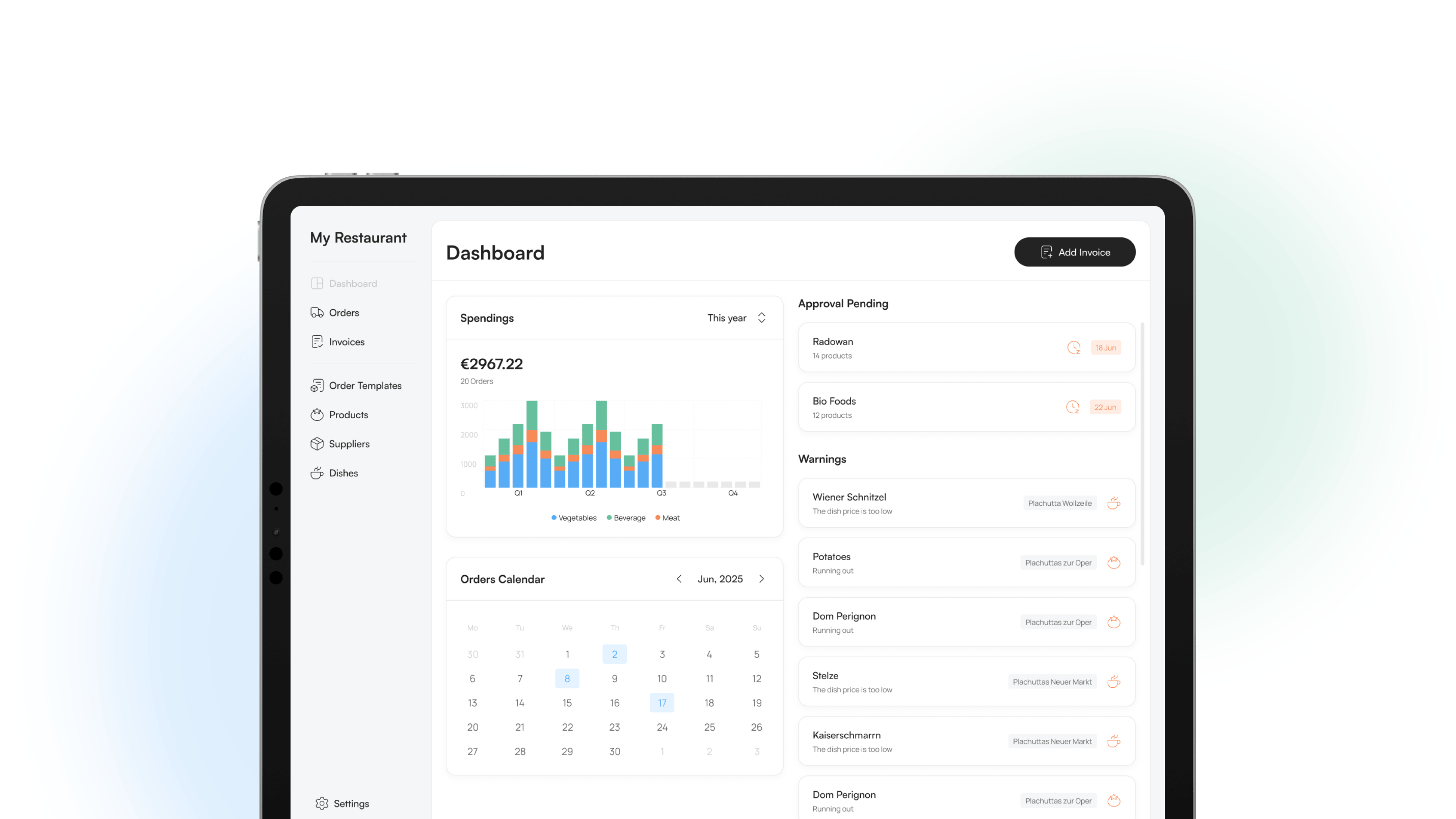
Task: Click the Dishes bowl icon in sidebar
Action: [317, 472]
